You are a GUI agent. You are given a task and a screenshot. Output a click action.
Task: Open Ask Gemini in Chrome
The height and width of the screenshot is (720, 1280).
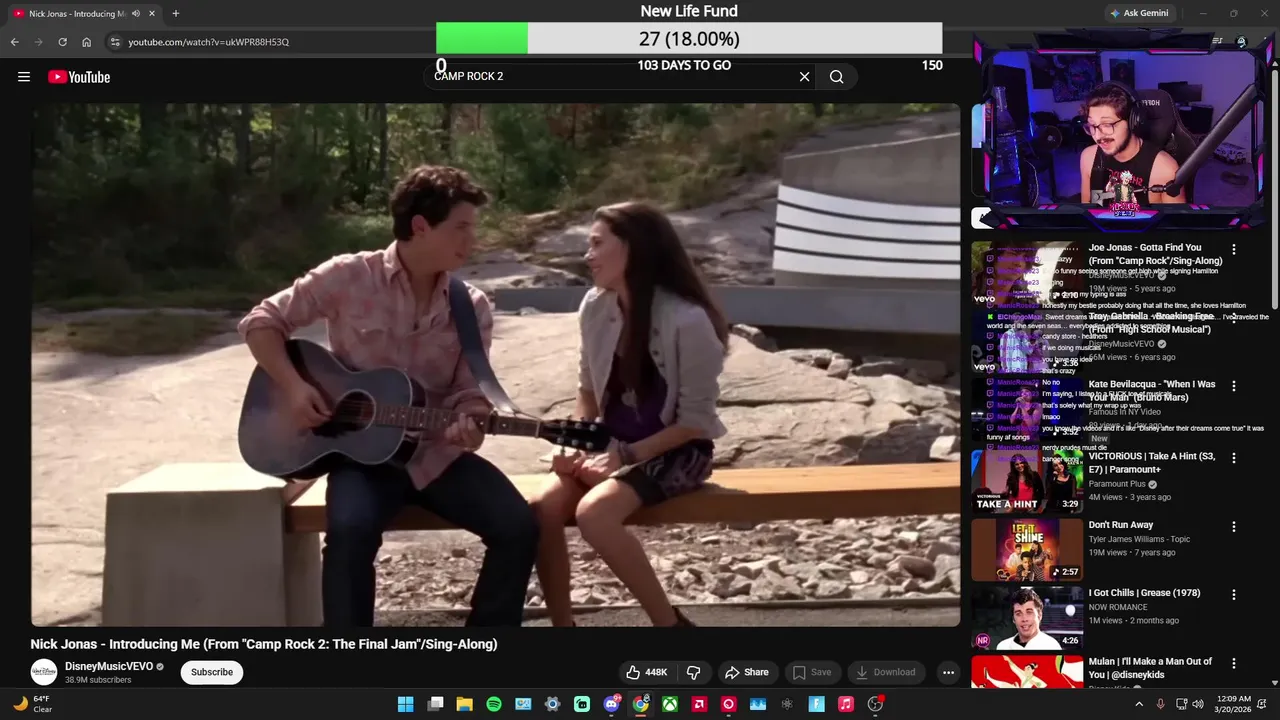pyautogui.click(x=1138, y=13)
